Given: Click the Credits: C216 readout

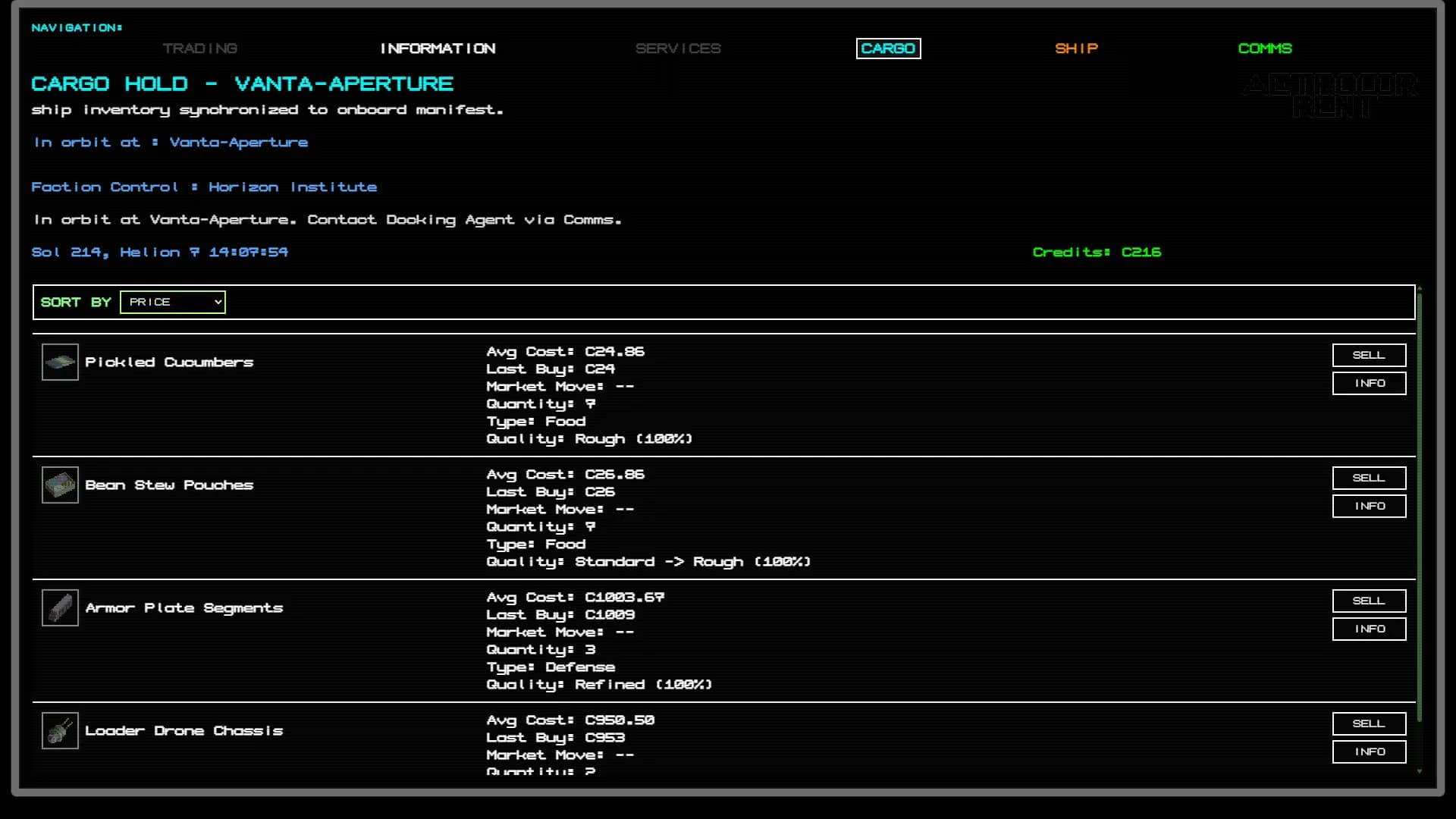Looking at the screenshot, I should coord(1097,252).
